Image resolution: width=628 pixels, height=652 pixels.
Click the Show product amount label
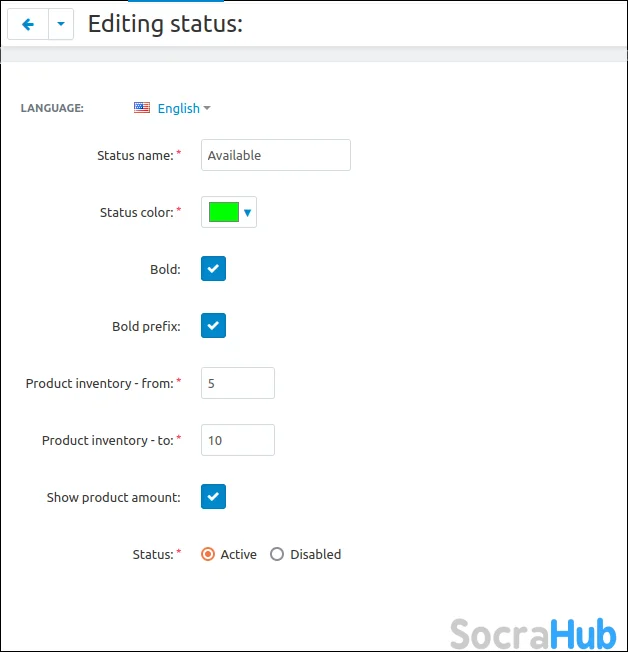coord(113,497)
